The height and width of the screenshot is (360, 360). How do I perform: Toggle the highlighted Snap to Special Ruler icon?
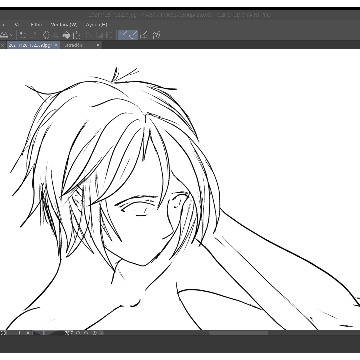pyautogui.click(x=133, y=35)
